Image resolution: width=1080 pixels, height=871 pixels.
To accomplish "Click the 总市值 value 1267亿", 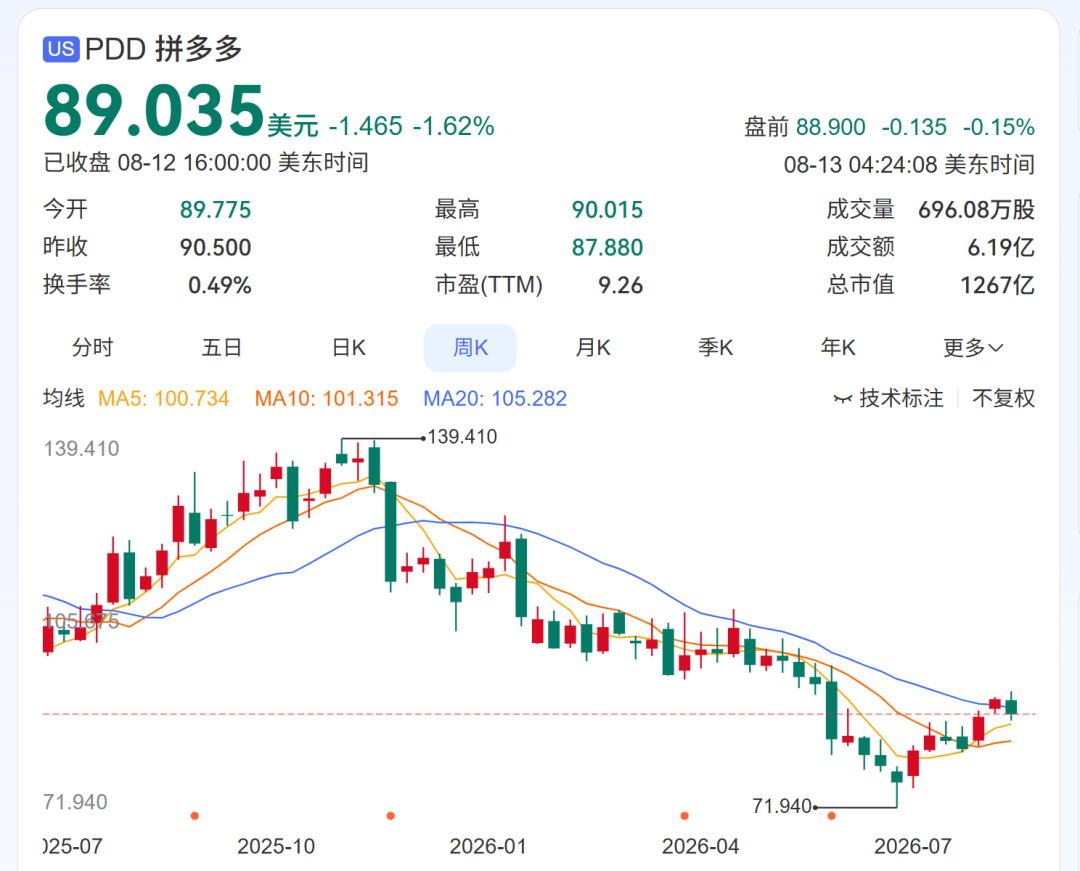I will [997, 285].
